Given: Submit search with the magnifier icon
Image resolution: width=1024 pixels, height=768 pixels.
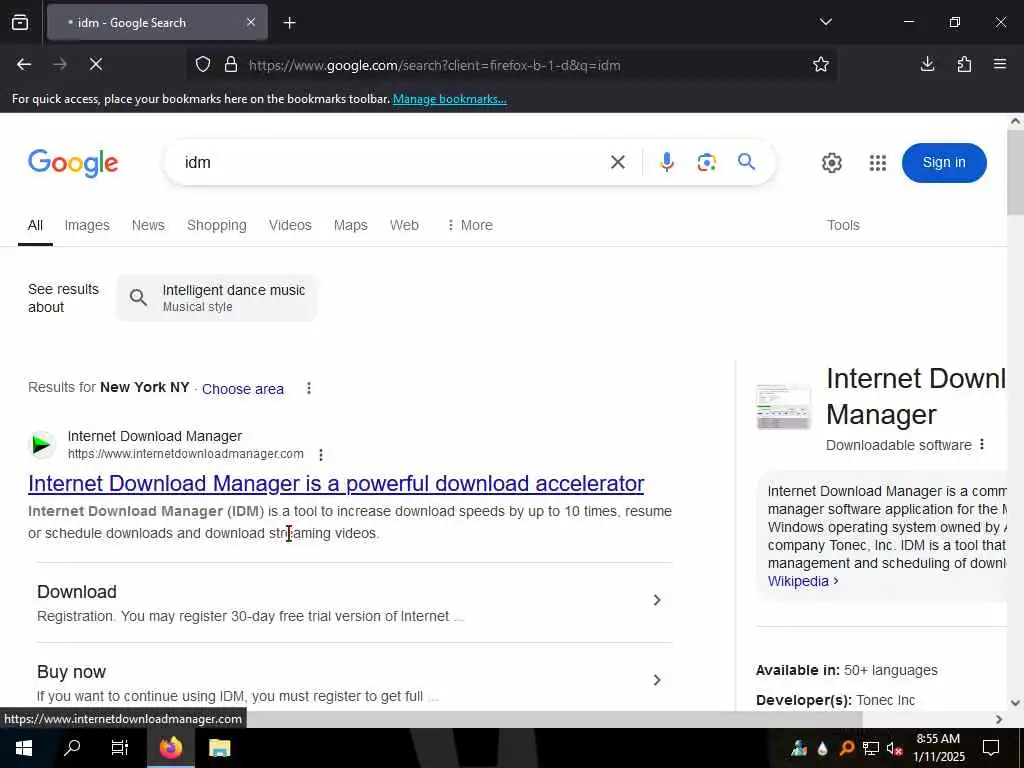Looking at the screenshot, I should [746, 162].
